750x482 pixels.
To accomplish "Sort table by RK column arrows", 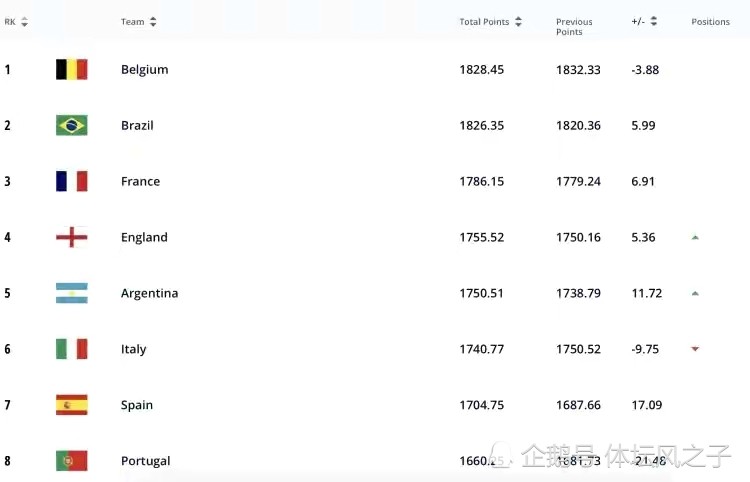I will pyautogui.click(x=24, y=22).
